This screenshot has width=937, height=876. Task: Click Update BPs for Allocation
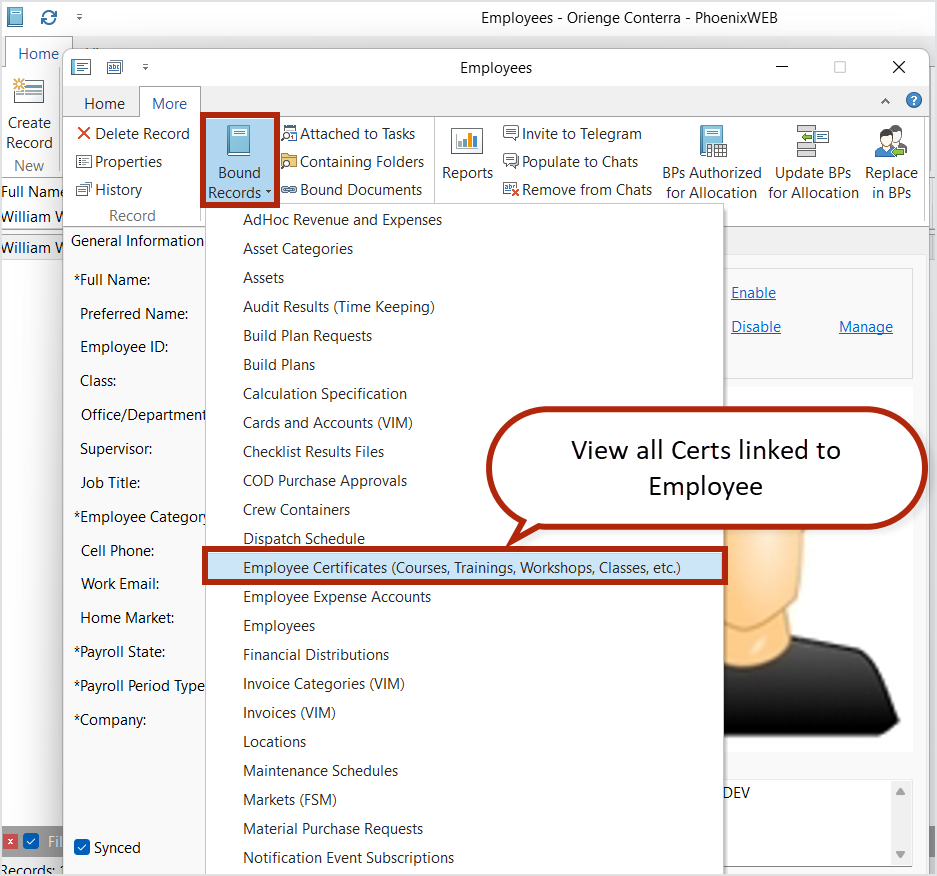click(x=813, y=163)
